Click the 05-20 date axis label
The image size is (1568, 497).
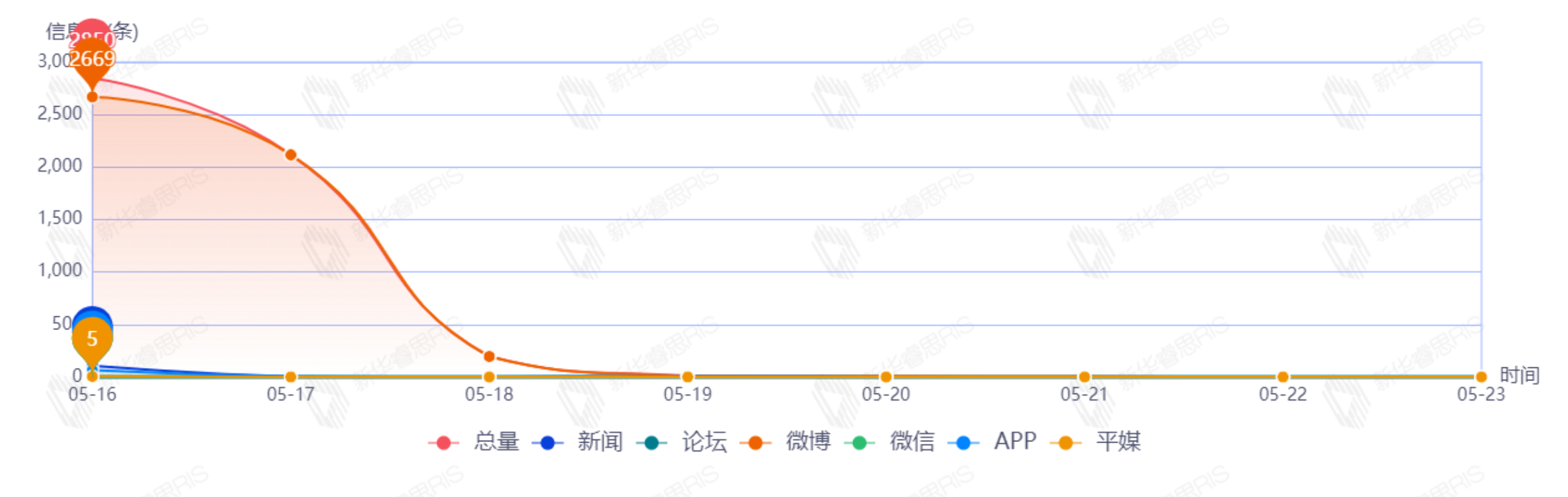point(886,394)
